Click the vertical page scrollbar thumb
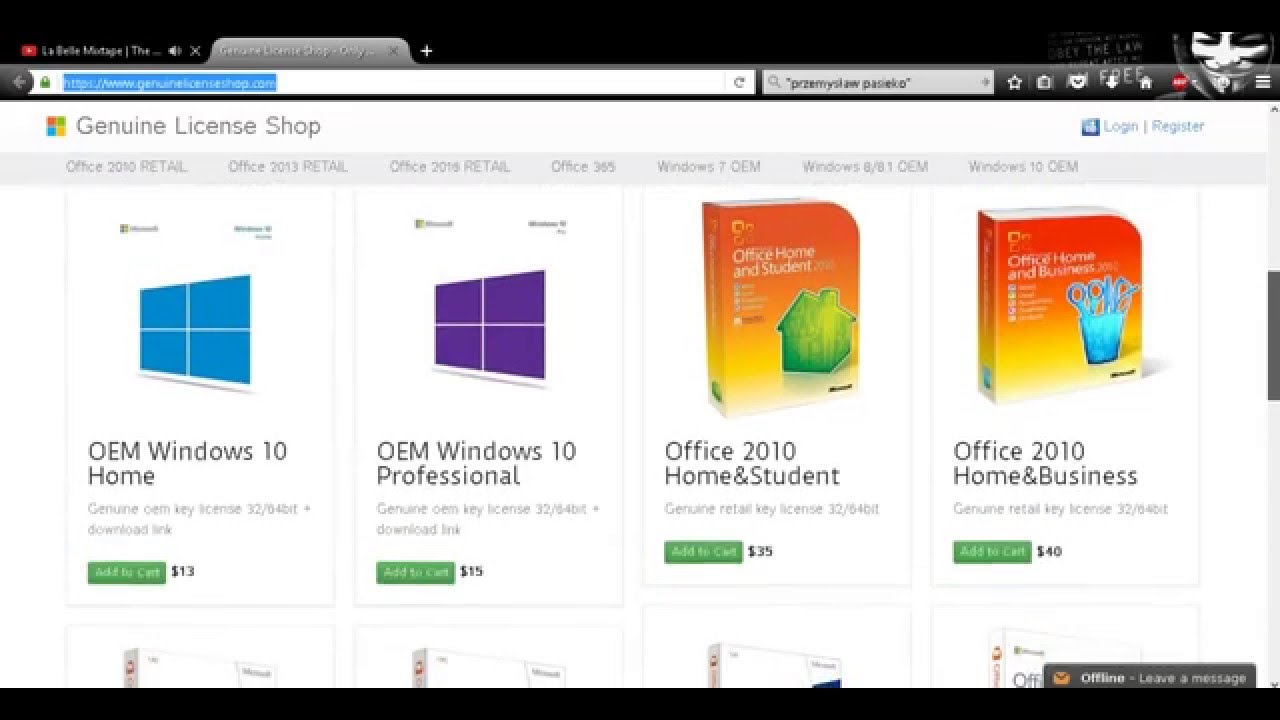This screenshot has width=1280, height=720. point(1273,335)
